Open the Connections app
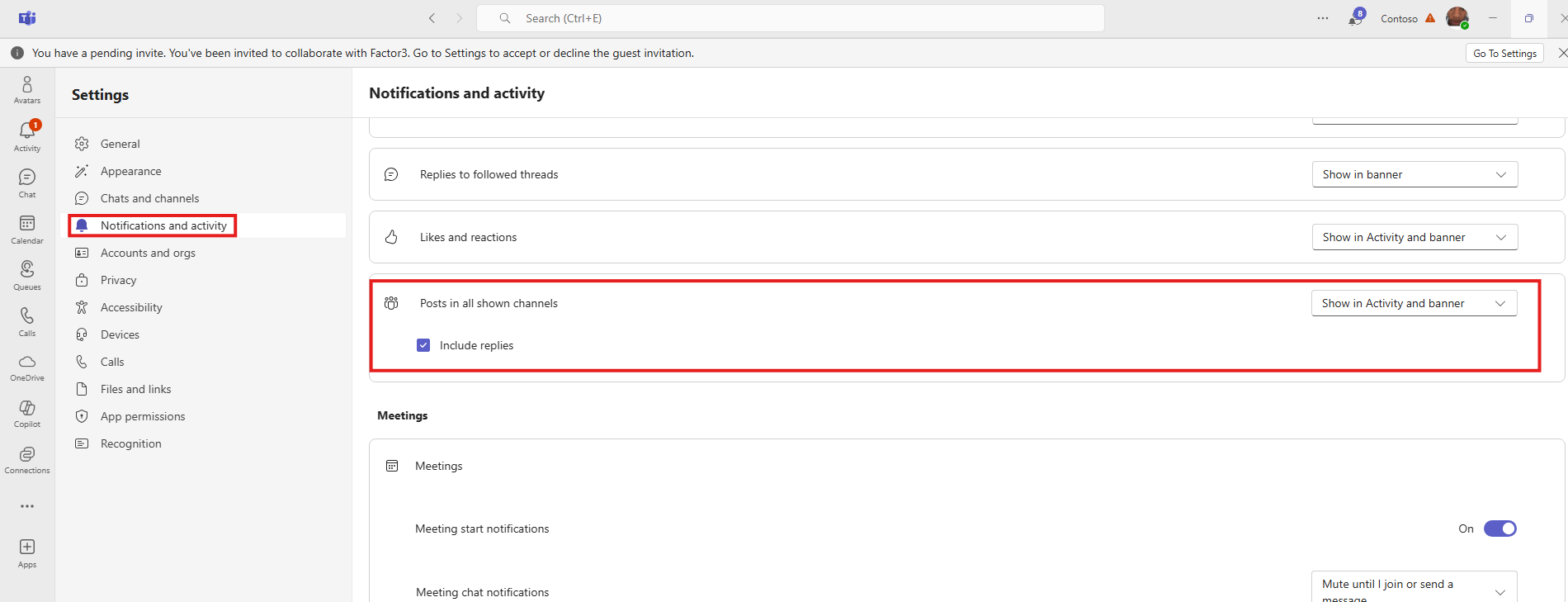 pos(27,461)
